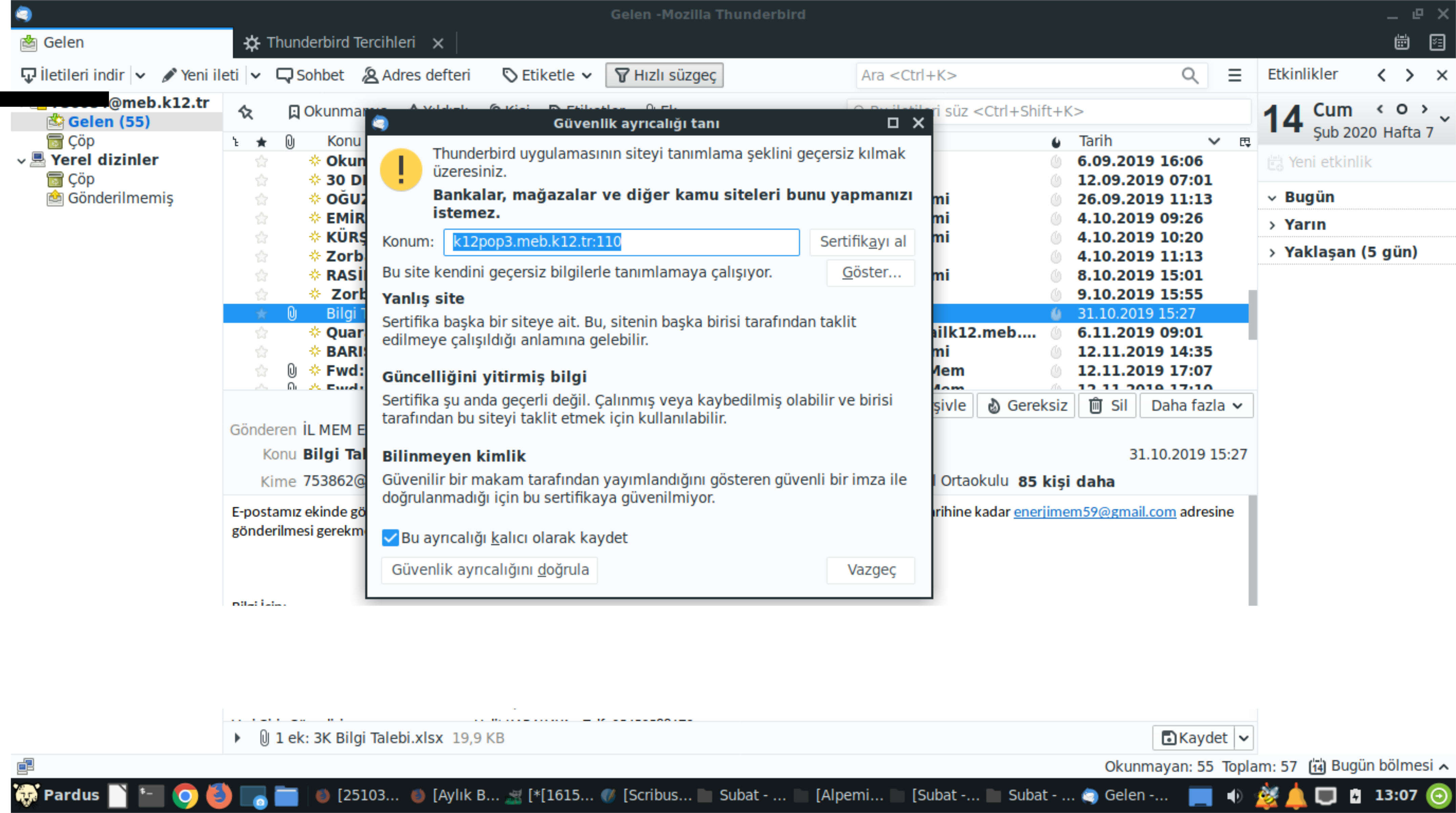Click Güvenlik ayrıcalığını doğrula button
1456x813 pixels.
pos(490,569)
